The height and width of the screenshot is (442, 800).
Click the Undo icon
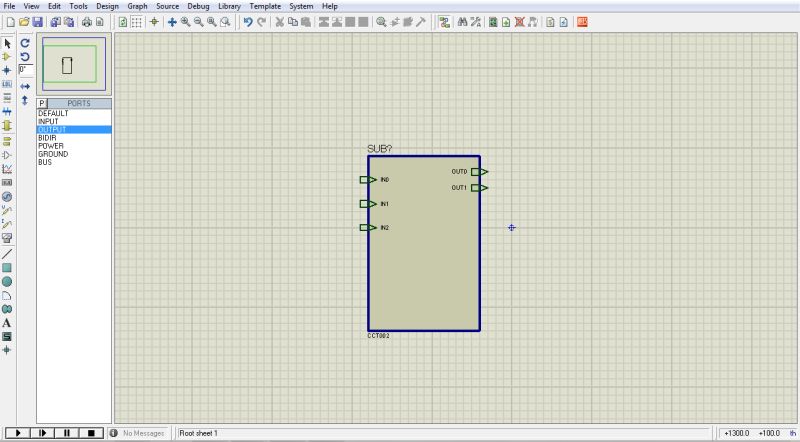(248, 22)
